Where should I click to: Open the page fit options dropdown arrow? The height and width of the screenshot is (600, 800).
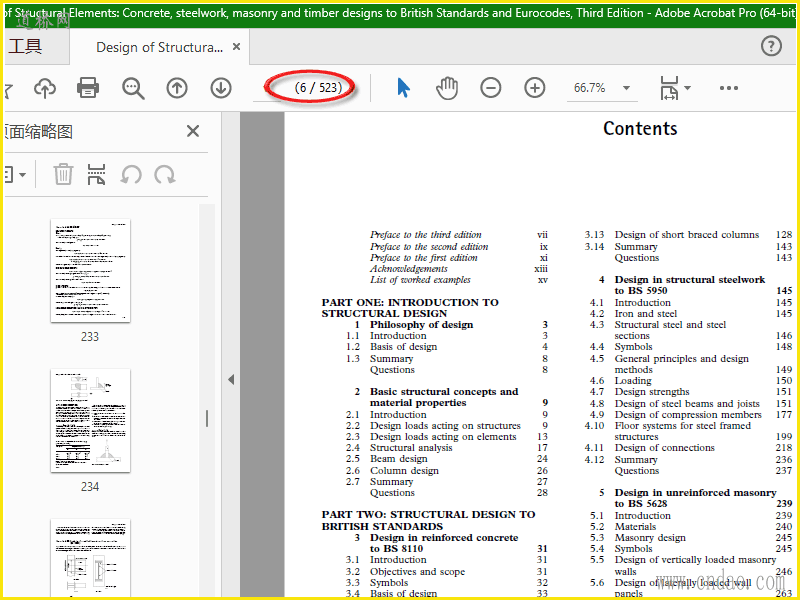click(x=688, y=88)
